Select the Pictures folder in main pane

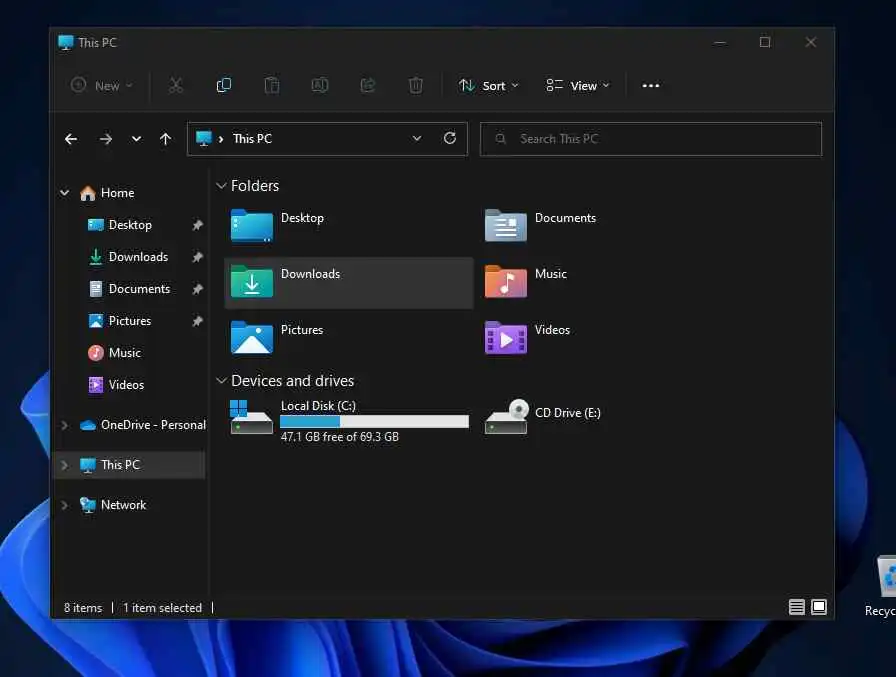(349, 338)
